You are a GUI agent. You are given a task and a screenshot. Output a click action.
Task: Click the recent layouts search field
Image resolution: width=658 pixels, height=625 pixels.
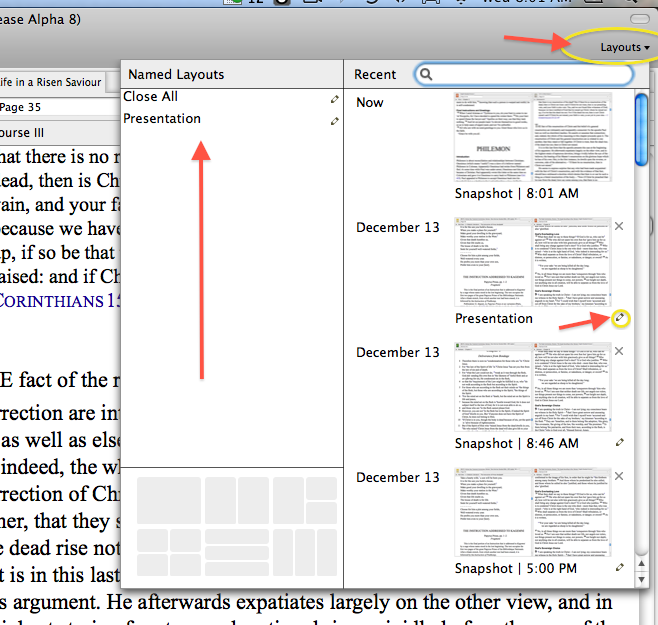point(523,74)
